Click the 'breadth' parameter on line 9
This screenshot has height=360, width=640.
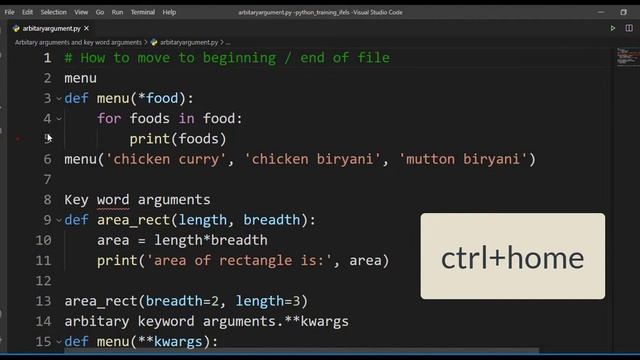pos(271,220)
